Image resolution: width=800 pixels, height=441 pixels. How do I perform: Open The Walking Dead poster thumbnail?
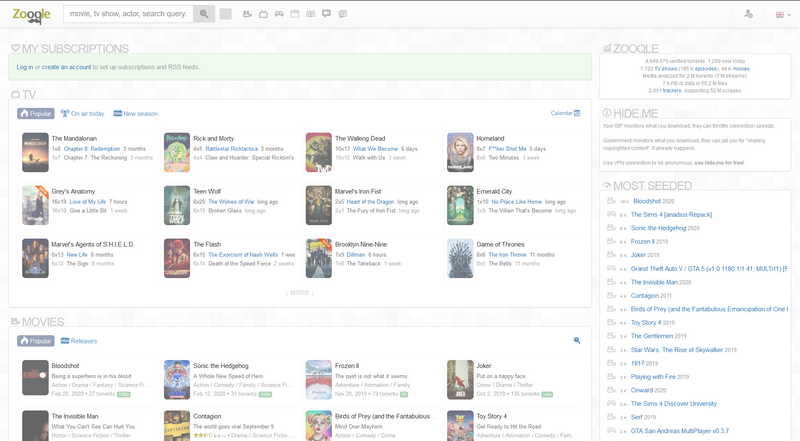pyautogui.click(x=319, y=152)
